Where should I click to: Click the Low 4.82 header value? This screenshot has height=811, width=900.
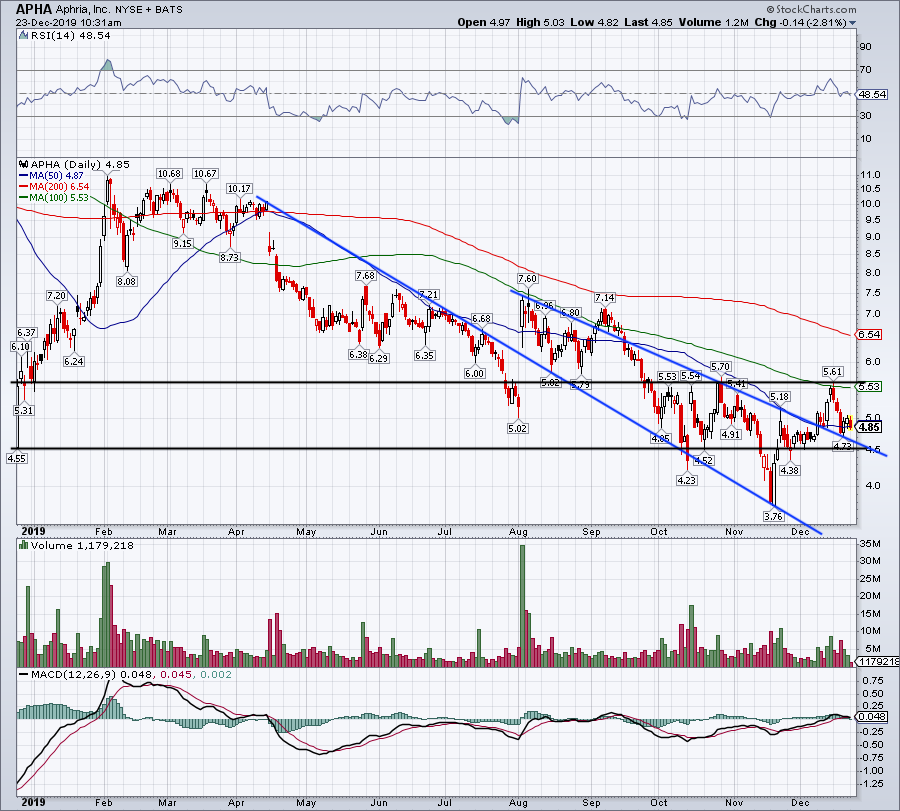(x=594, y=22)
